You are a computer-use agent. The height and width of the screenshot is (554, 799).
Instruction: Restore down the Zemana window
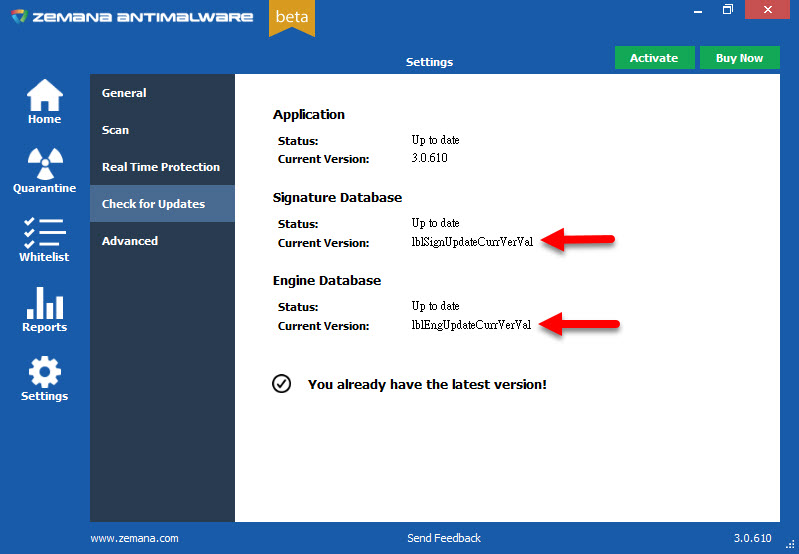[728, 10]
